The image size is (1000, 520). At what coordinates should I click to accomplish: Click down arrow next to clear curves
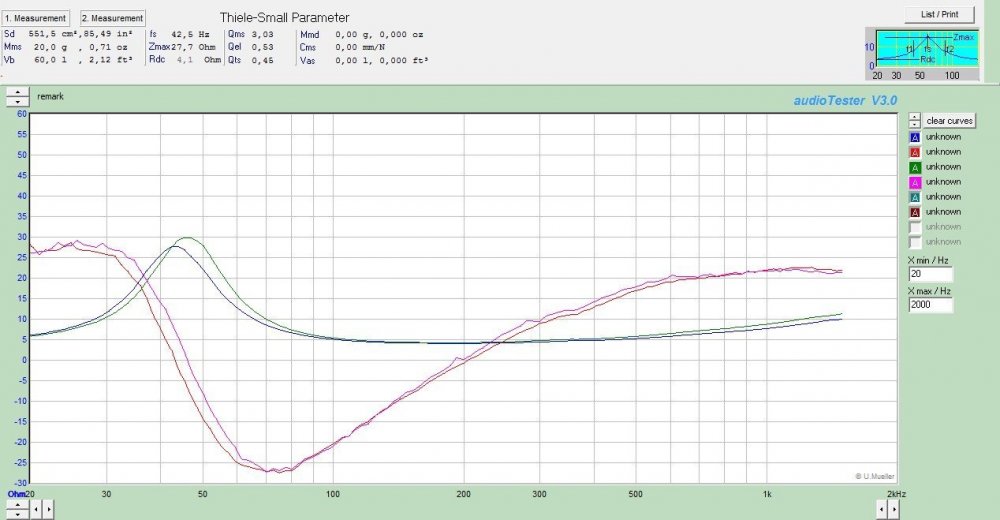point(914,125)
